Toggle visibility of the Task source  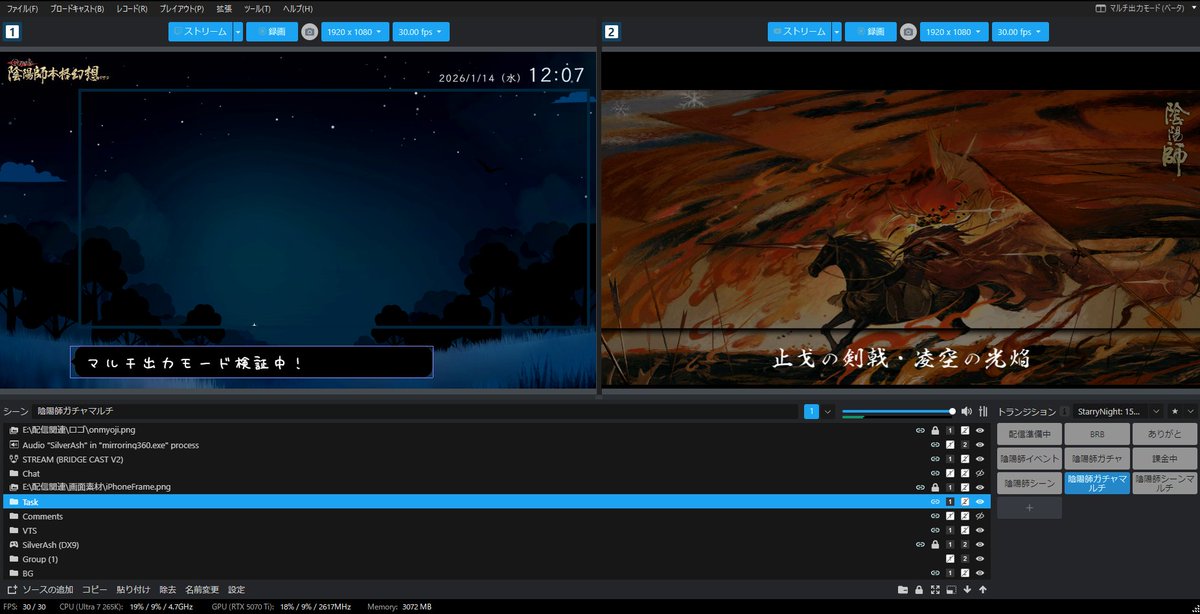tap(981, 502)
